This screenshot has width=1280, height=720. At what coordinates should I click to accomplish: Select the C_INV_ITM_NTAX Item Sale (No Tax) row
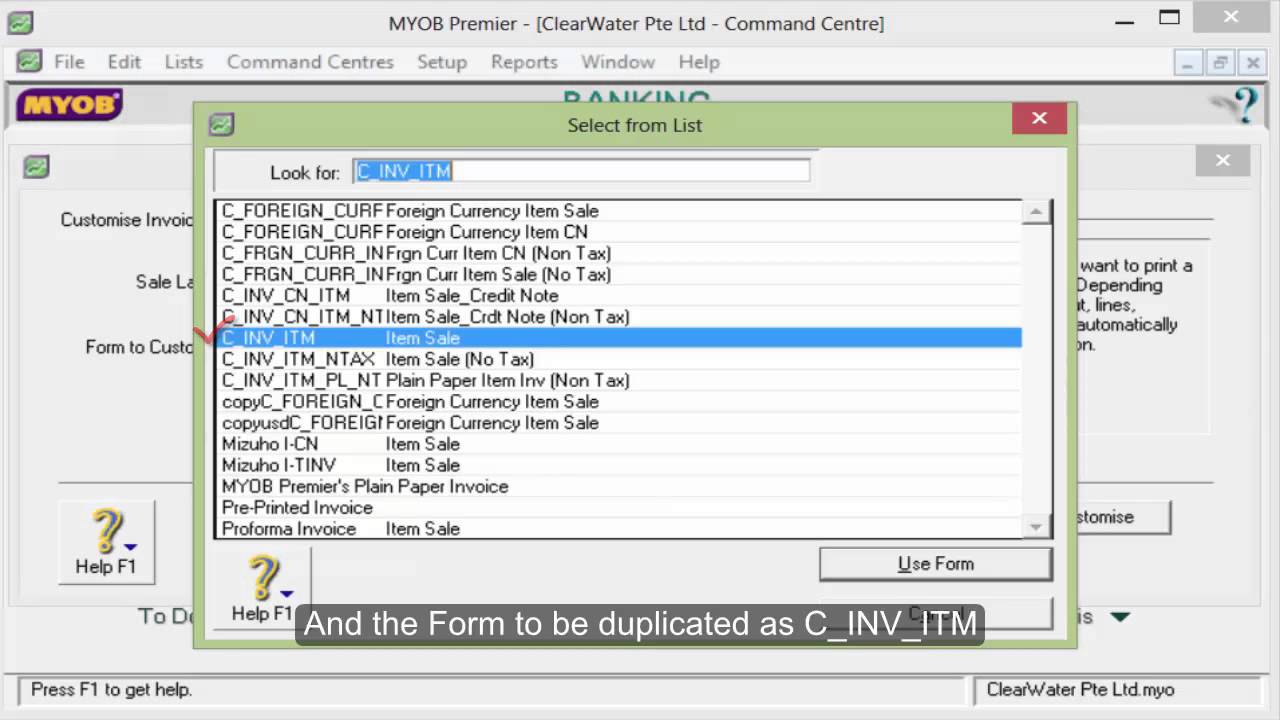[x=619, y=359]
